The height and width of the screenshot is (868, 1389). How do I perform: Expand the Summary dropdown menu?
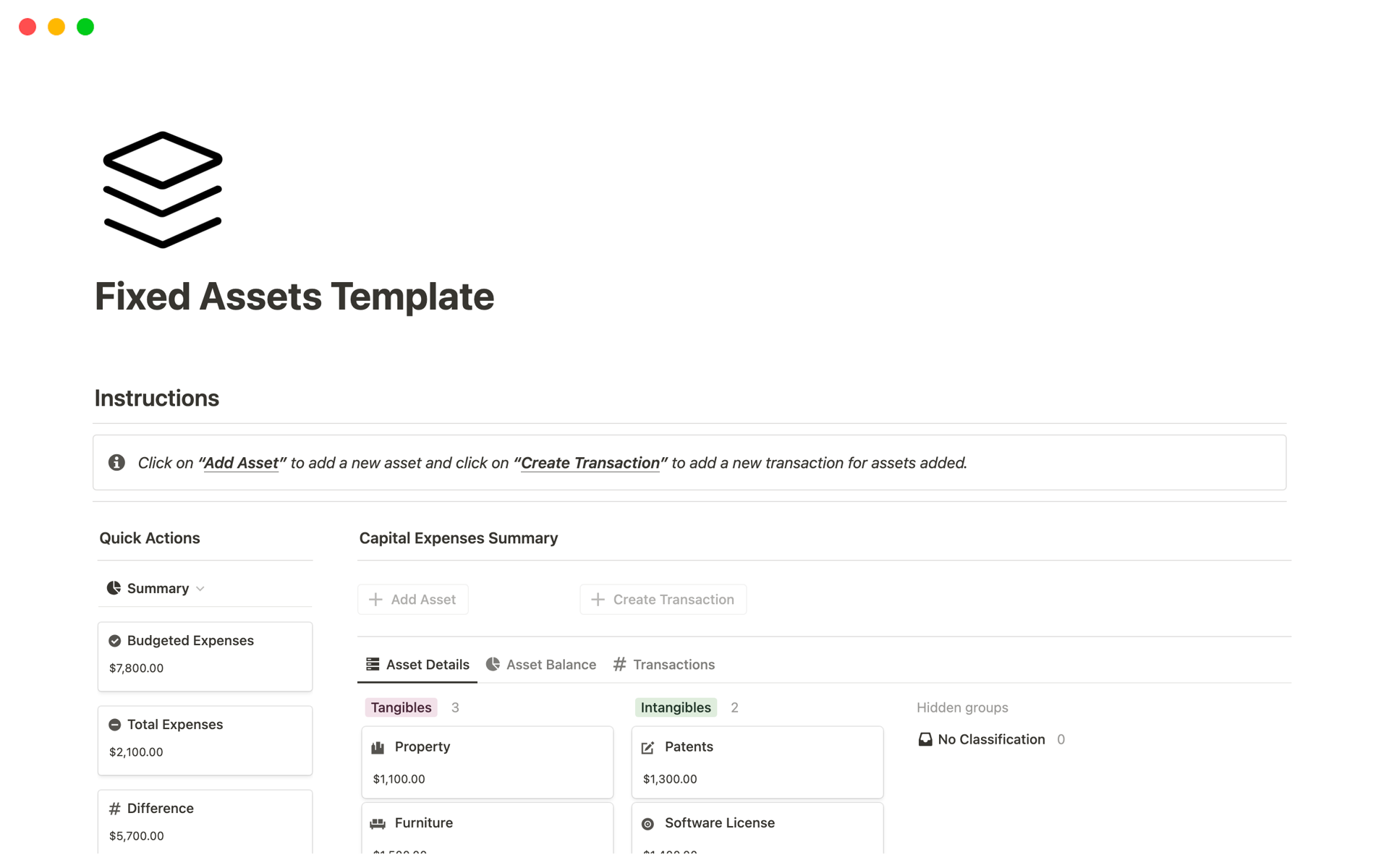(201, 588)
